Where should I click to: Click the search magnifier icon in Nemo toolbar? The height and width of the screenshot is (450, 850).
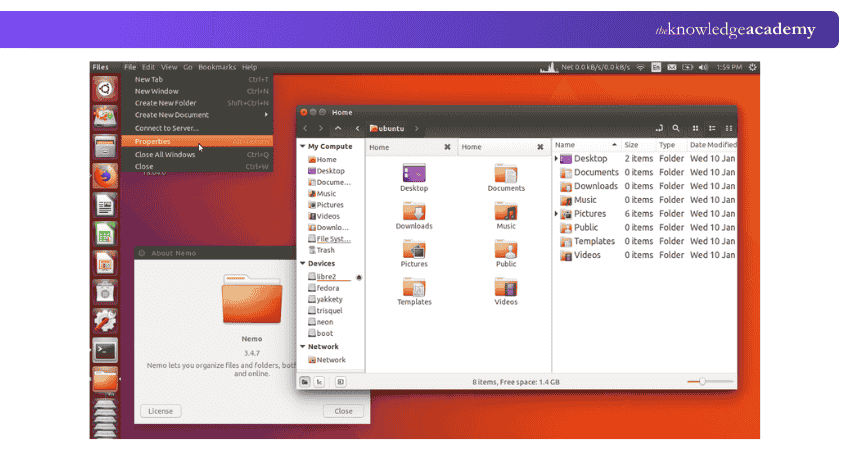677,128
